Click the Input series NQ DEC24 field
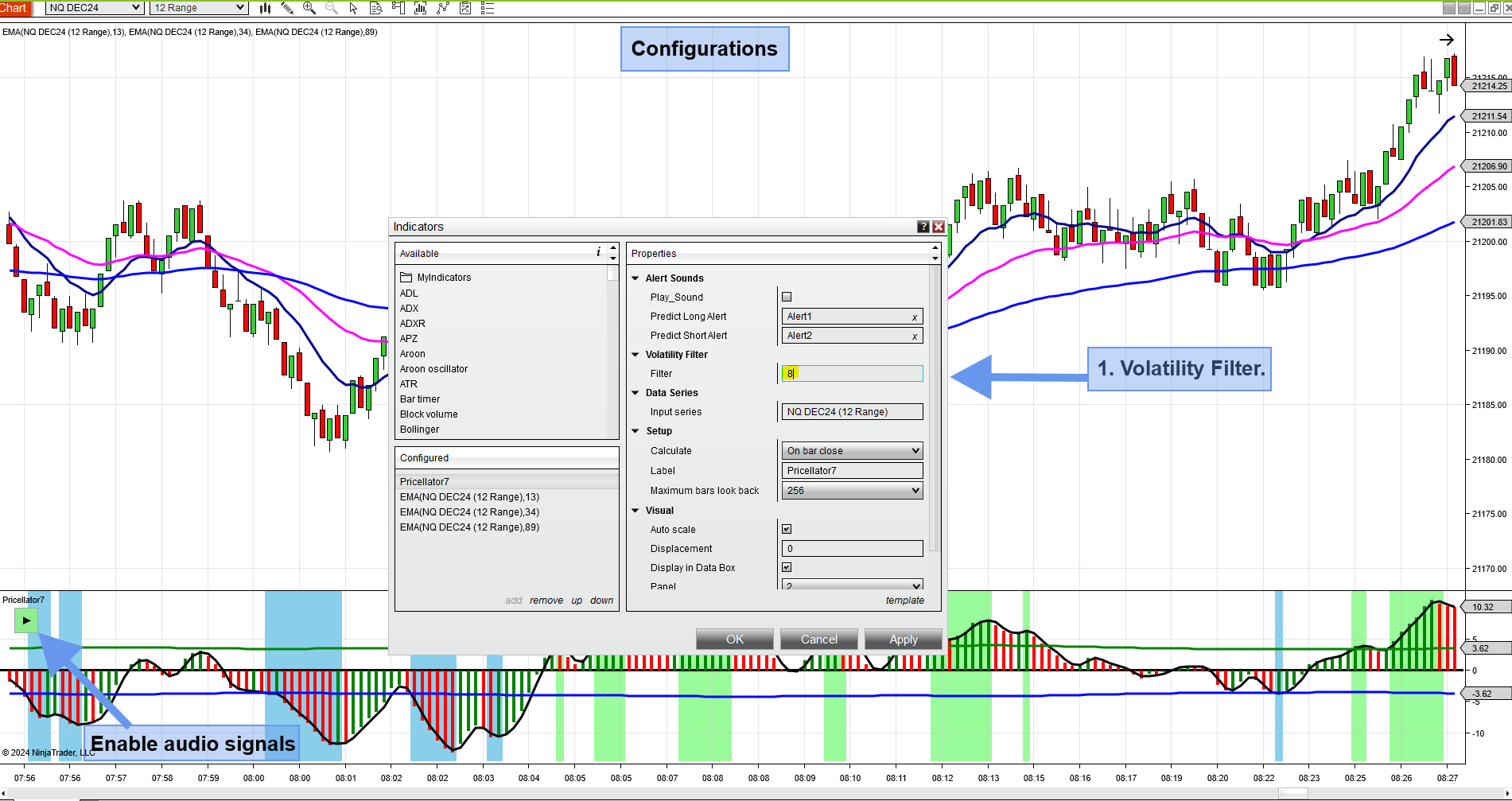Screen dimensions: 1512x801 point(853,412)
